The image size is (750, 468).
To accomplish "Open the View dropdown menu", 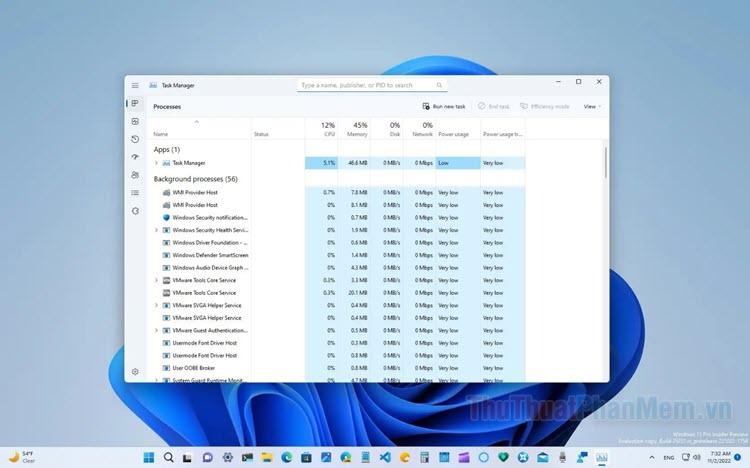I will [x=592, y=106].
